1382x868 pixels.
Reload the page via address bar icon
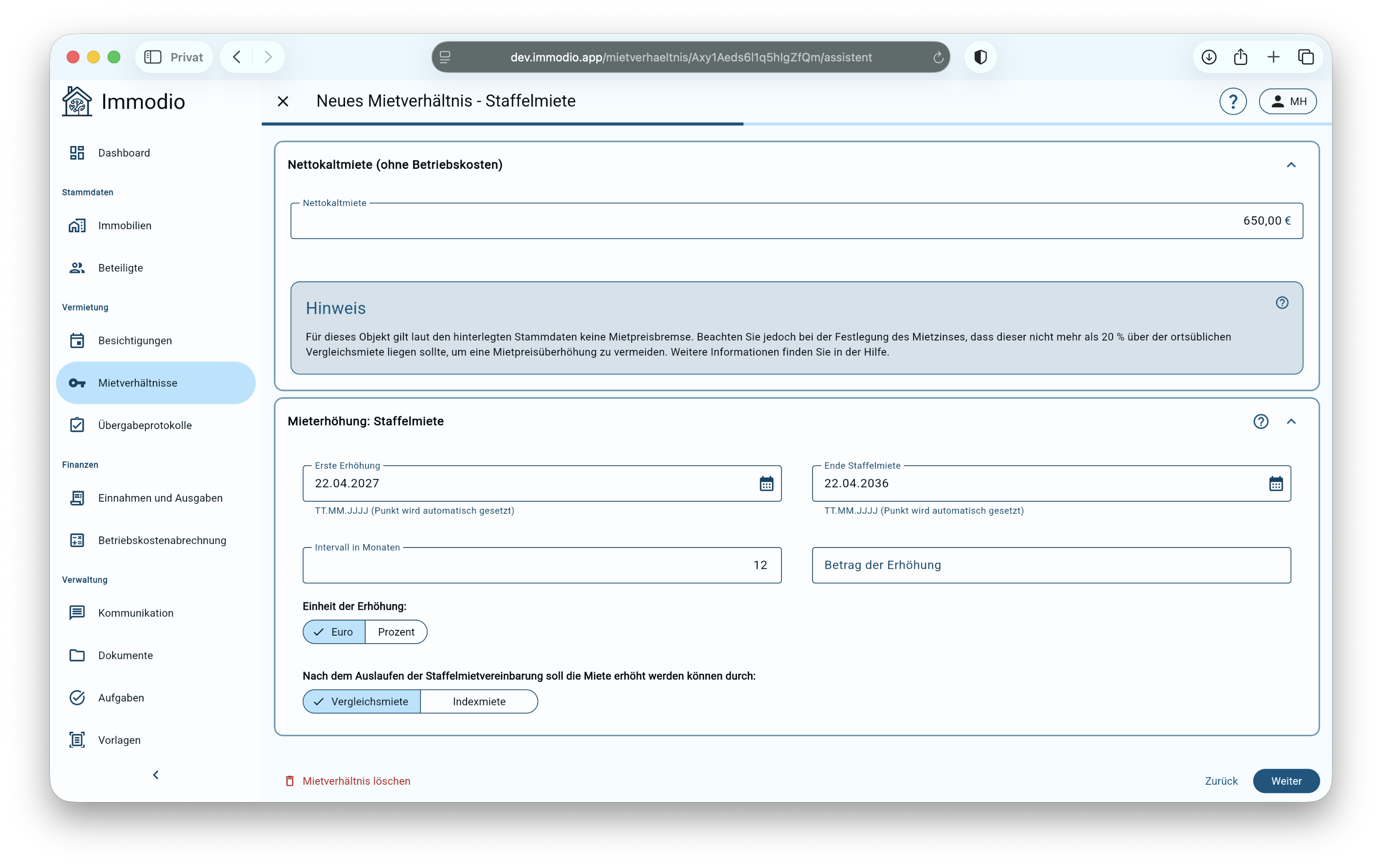point(939,57)
